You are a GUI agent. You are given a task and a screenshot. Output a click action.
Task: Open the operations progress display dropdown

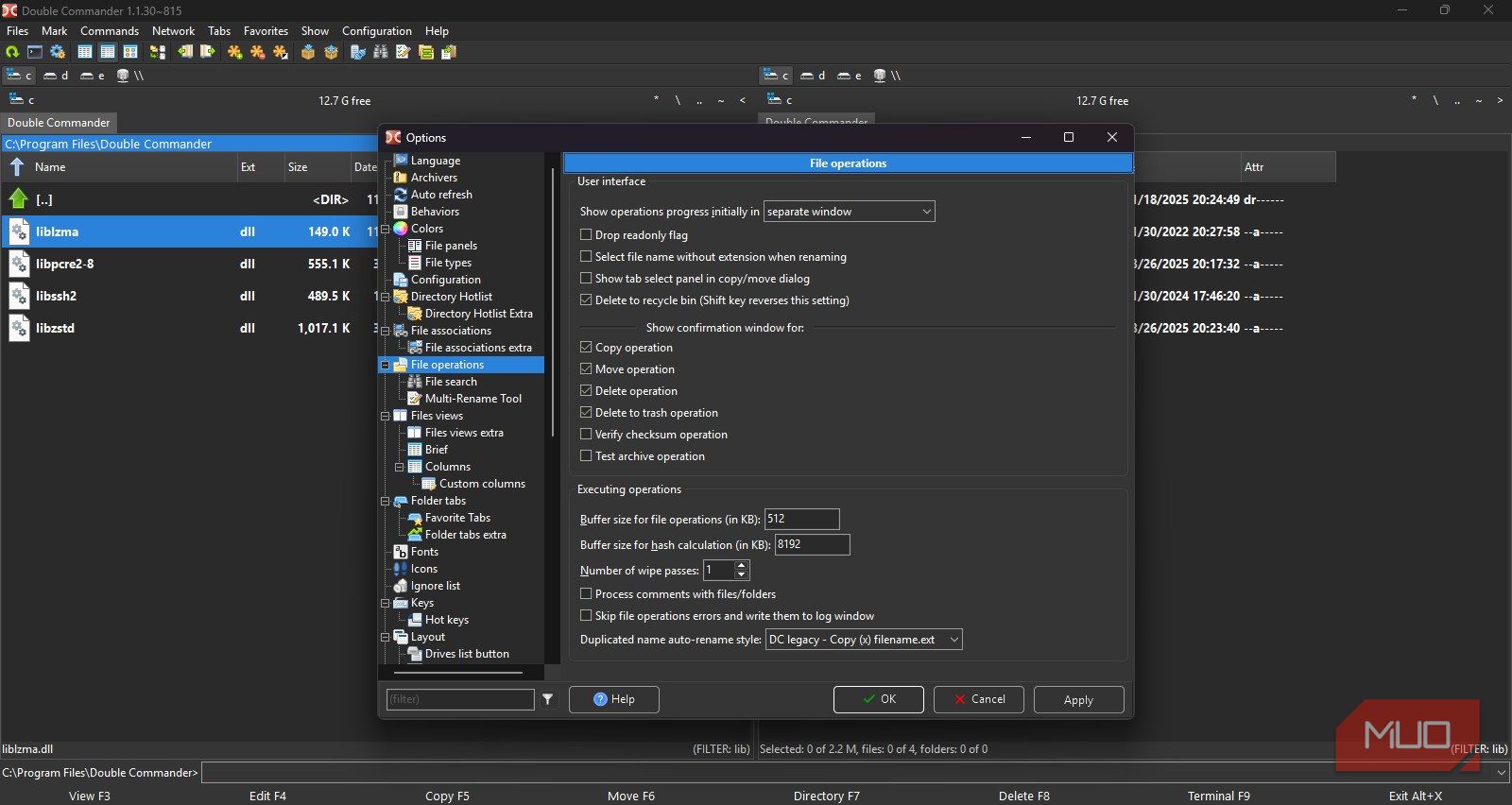(849, 212)
